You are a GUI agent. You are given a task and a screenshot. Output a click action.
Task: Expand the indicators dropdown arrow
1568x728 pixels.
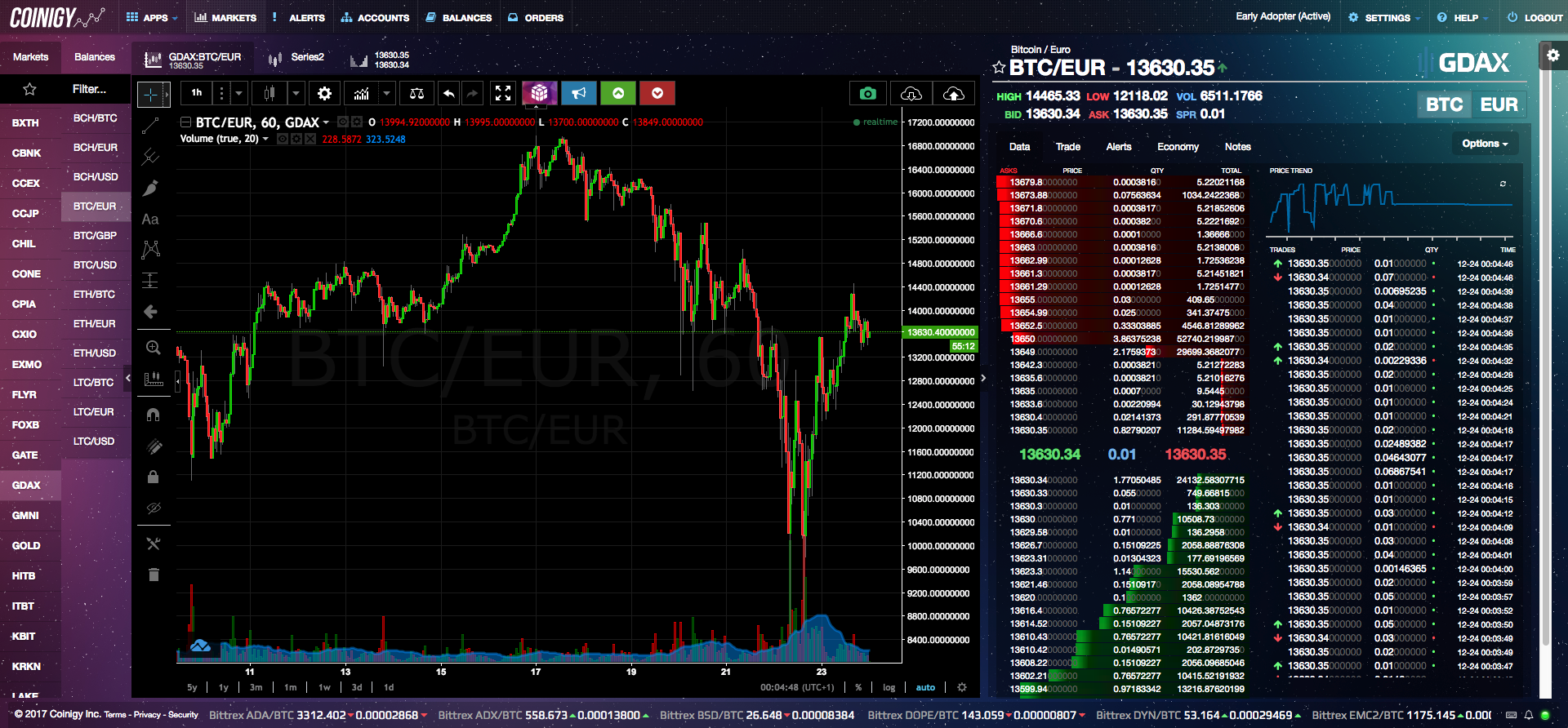tap(388, 94)
